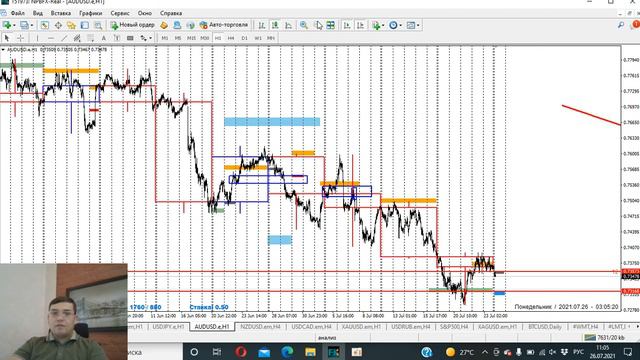Expand the new chart dropdown arrow
Image resolution: width=640 pixels, height=360 pixels.
tap(14, 25)
